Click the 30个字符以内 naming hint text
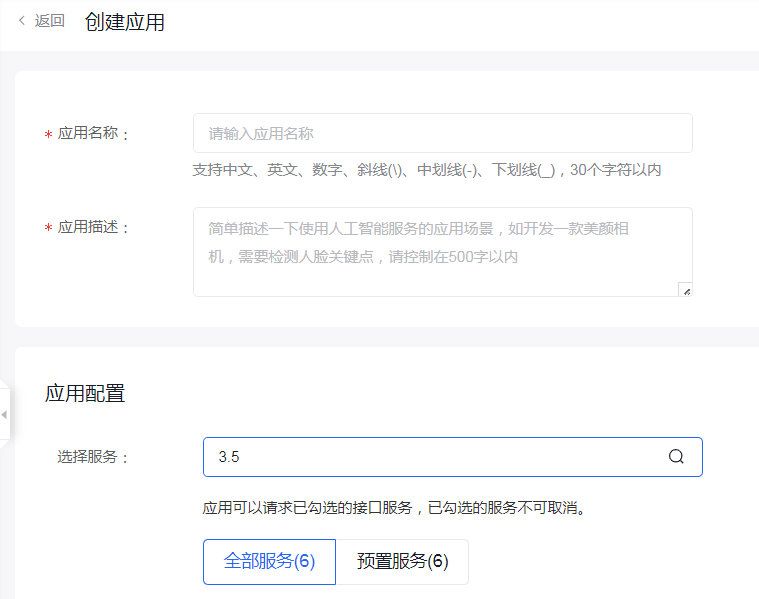Viewport: 759px width, 599px height. [615, 170]
